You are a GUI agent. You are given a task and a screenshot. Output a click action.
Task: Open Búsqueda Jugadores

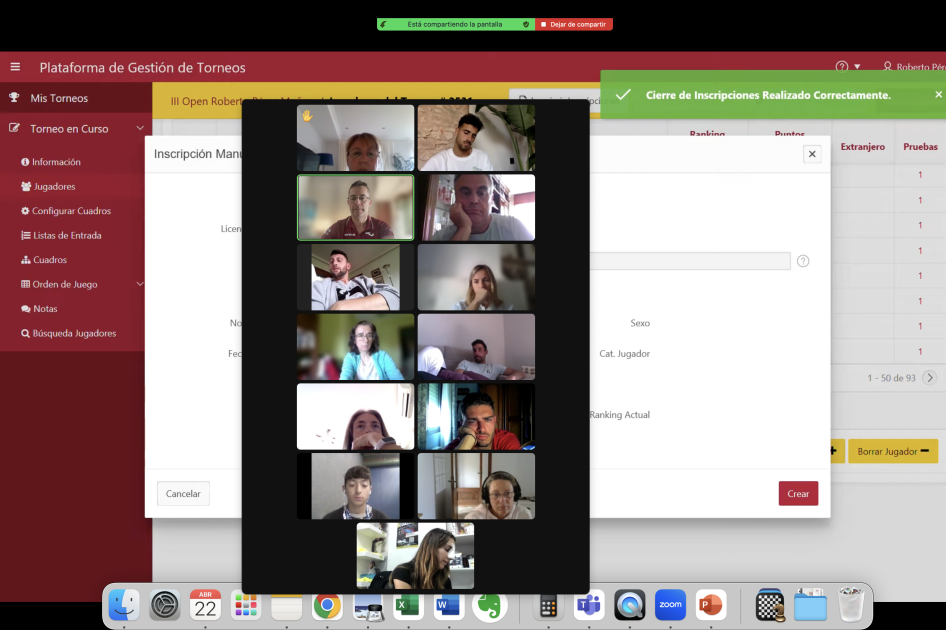(x=74, y=333)
